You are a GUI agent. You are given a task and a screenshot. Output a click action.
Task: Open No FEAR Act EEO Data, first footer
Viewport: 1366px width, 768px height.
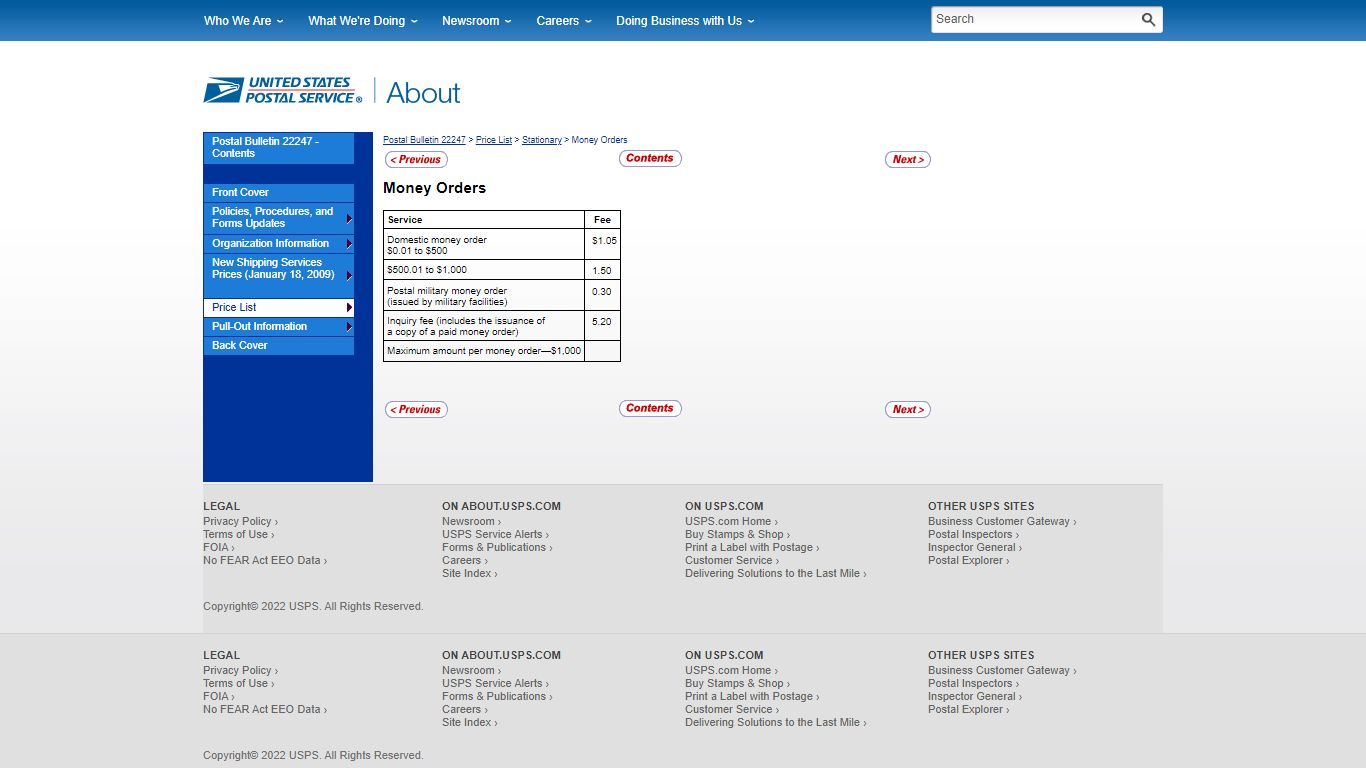265,560
